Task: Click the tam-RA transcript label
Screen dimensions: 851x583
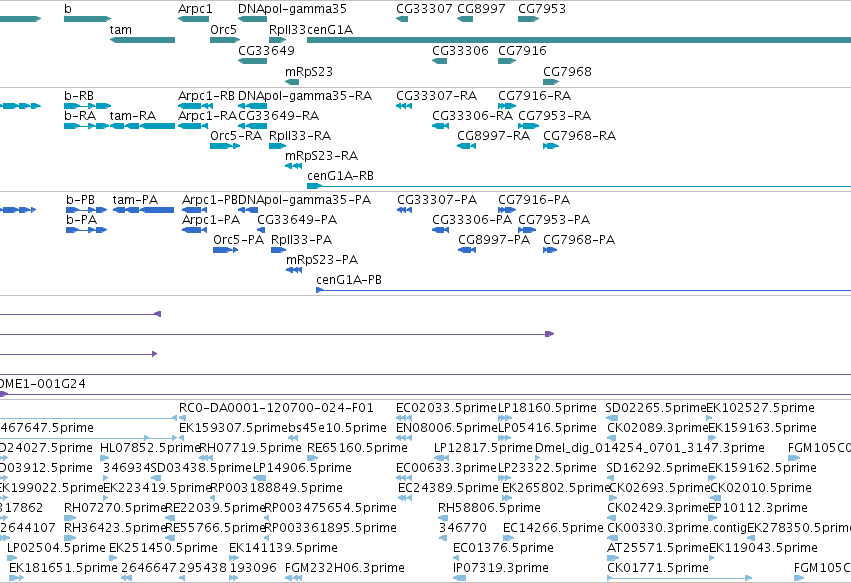Action: [133, 116]
